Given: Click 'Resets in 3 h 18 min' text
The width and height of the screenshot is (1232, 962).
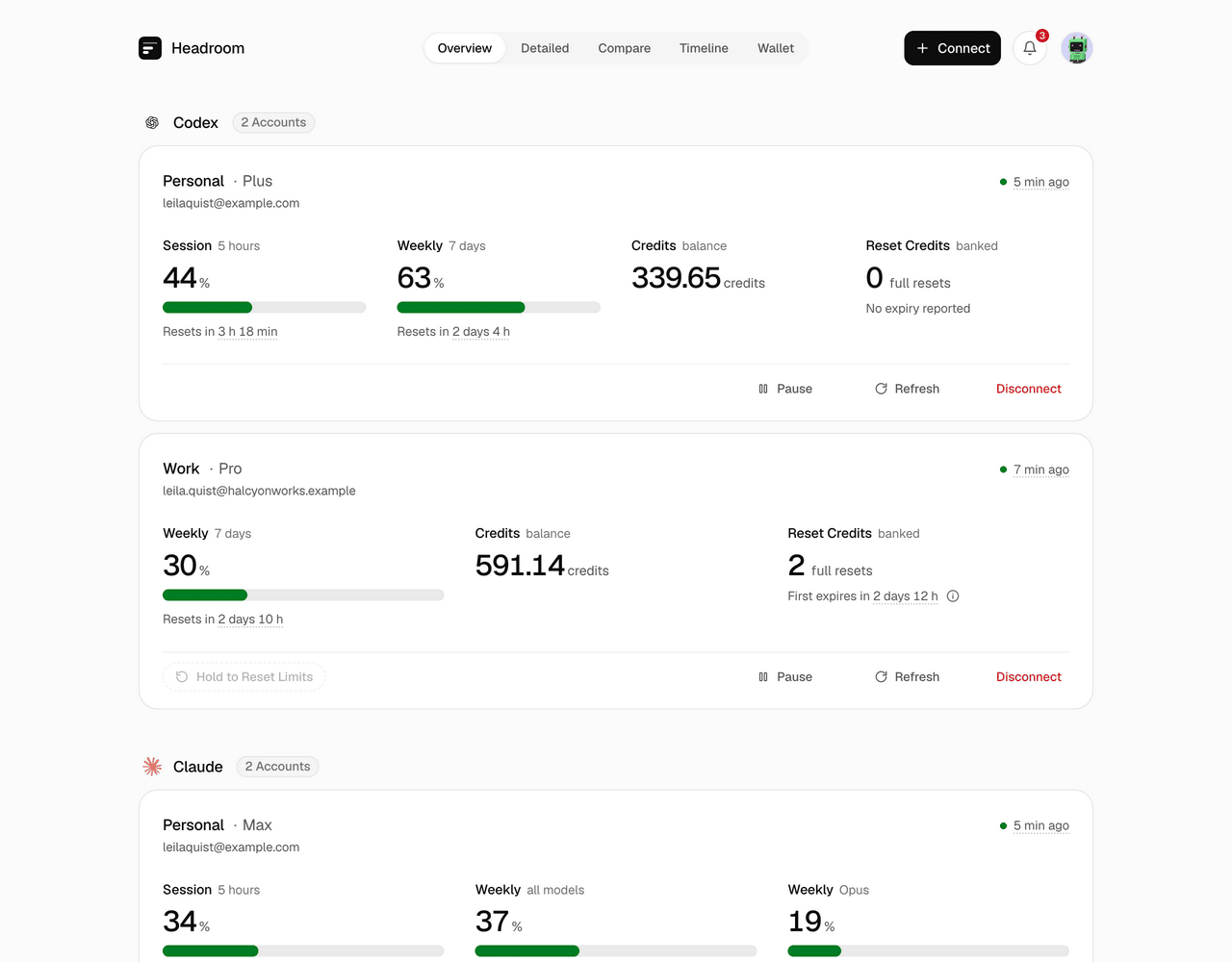Looking at the screenshot, I should (220, 332).
